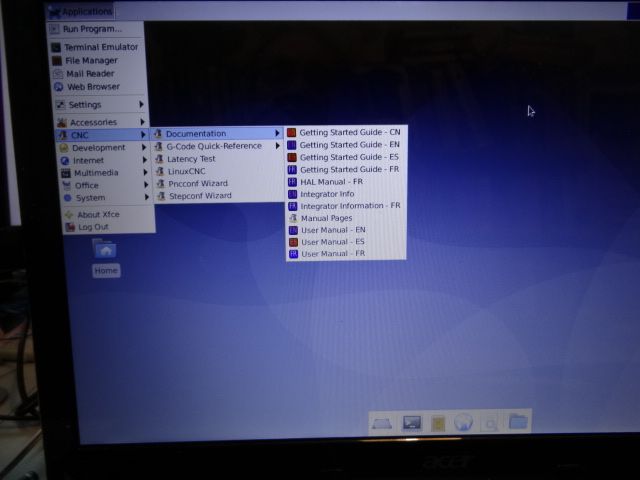Expand the Development submenu arrow

pos(144,147)
